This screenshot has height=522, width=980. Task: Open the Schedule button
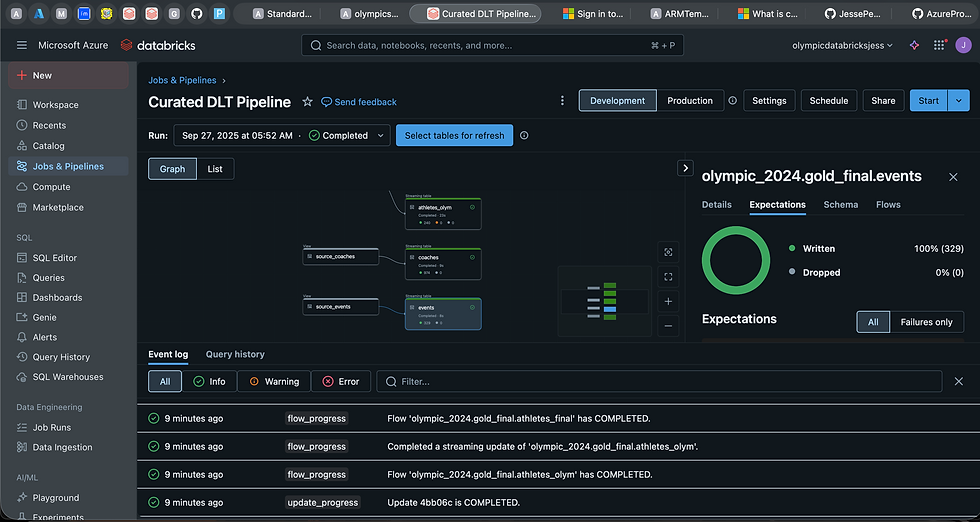tap(829, 101)
